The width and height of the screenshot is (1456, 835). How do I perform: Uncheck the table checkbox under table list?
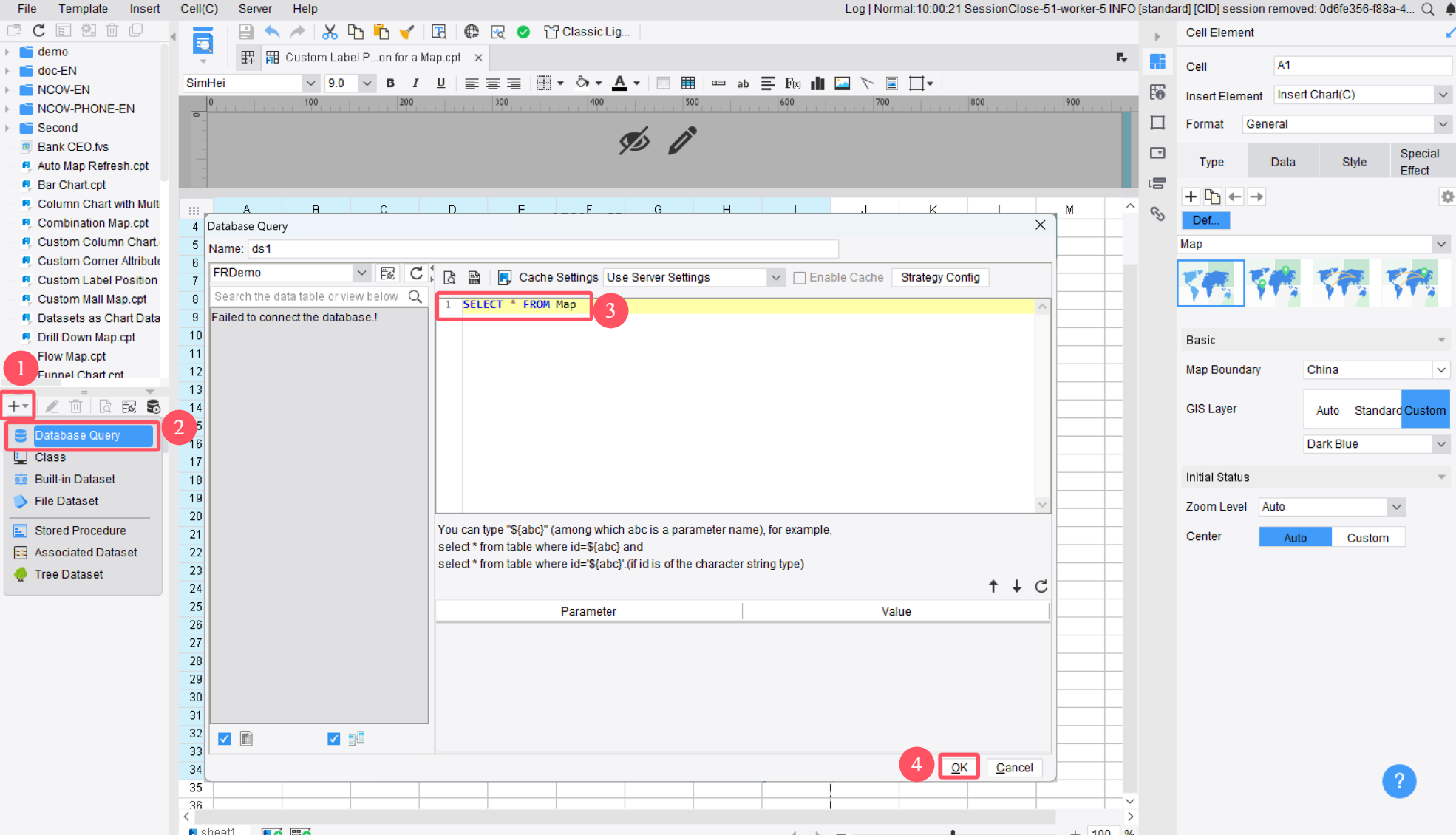coord(225,739)
